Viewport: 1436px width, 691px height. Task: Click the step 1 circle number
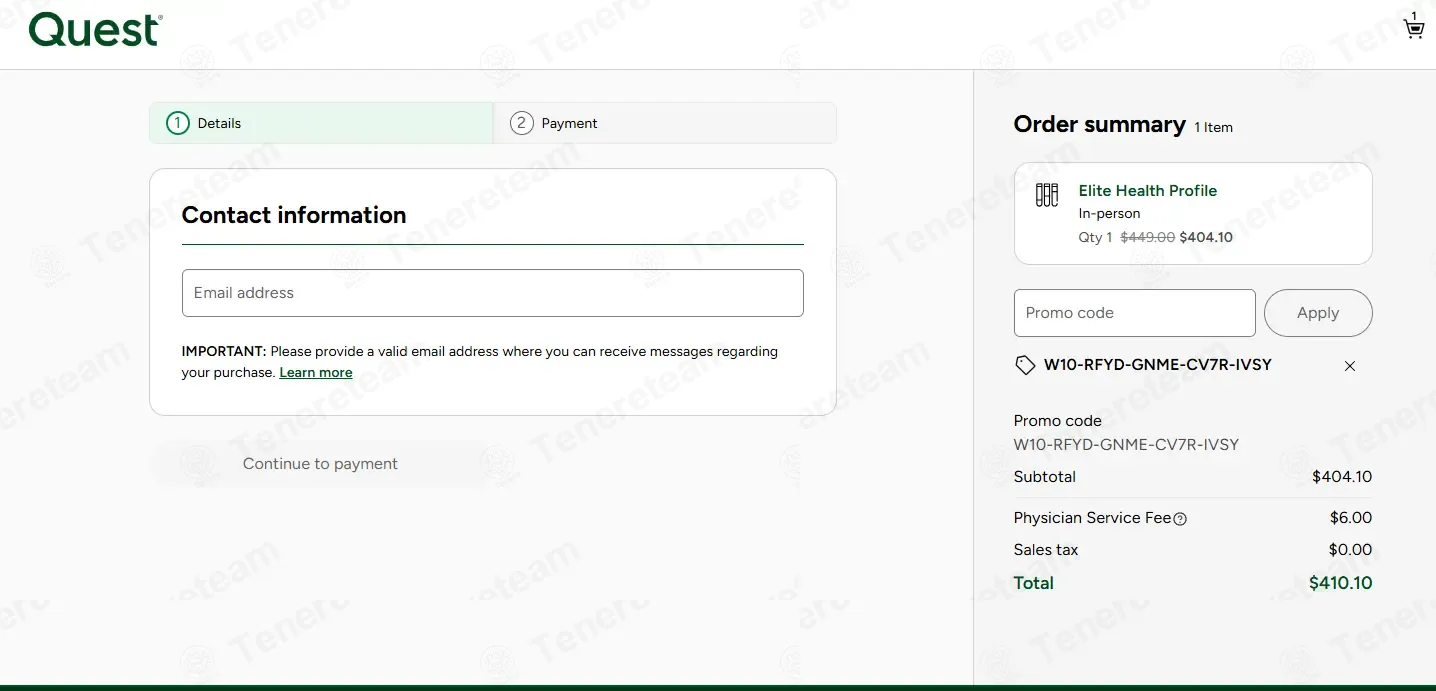[178, 123]
